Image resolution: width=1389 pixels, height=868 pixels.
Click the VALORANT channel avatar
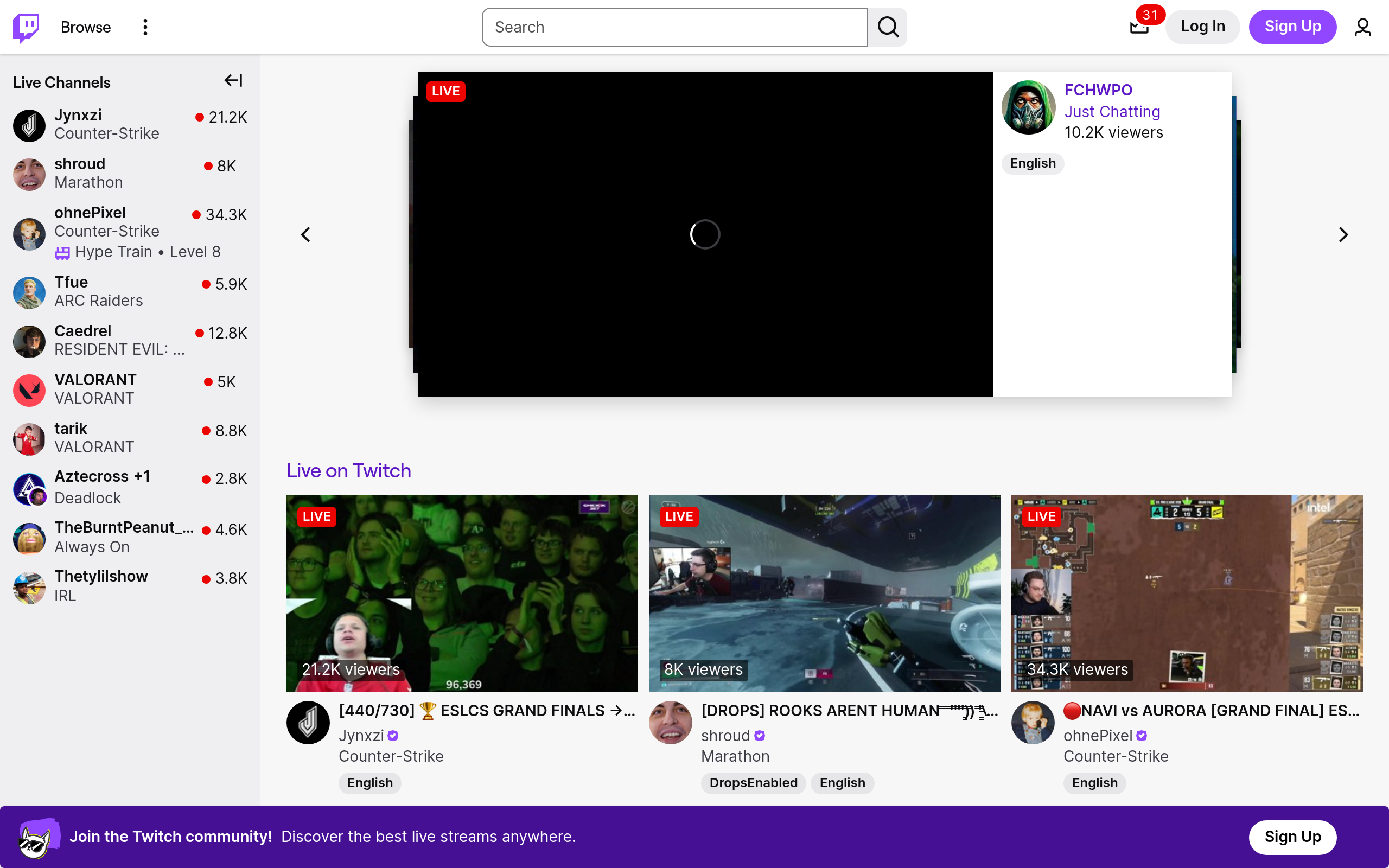pos(29,390)
